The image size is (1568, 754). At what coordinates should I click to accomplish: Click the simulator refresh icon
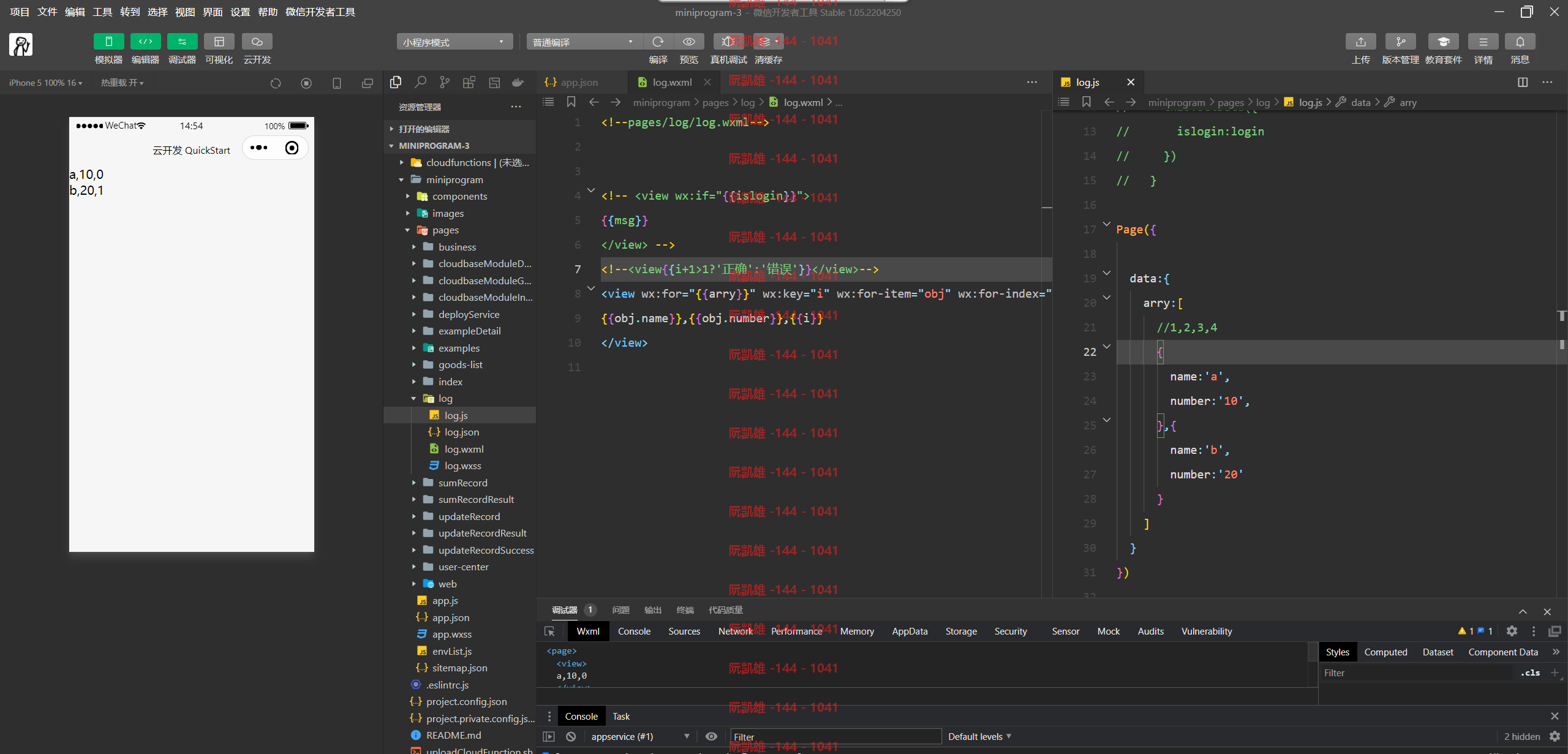276,83
